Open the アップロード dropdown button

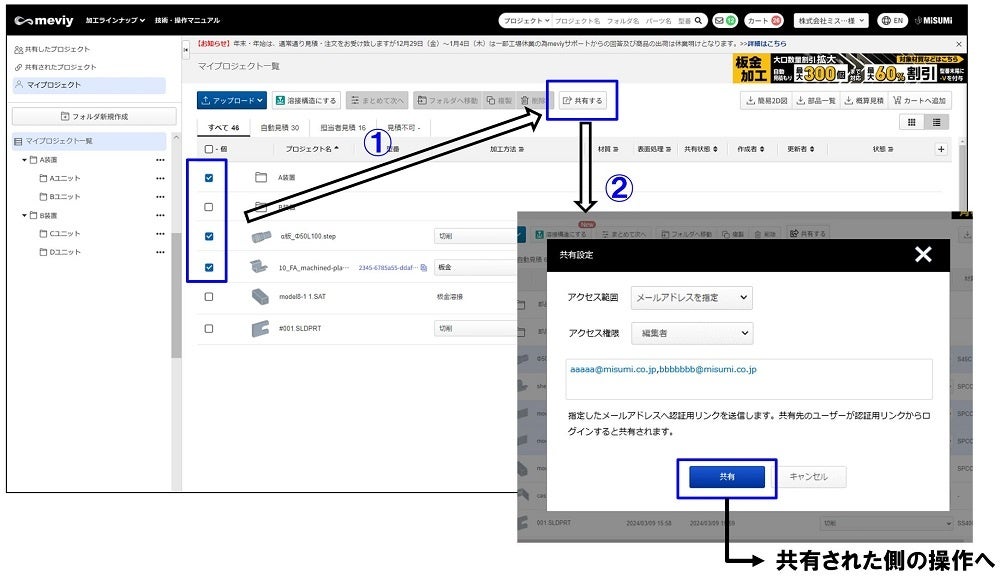coord(232,100)
